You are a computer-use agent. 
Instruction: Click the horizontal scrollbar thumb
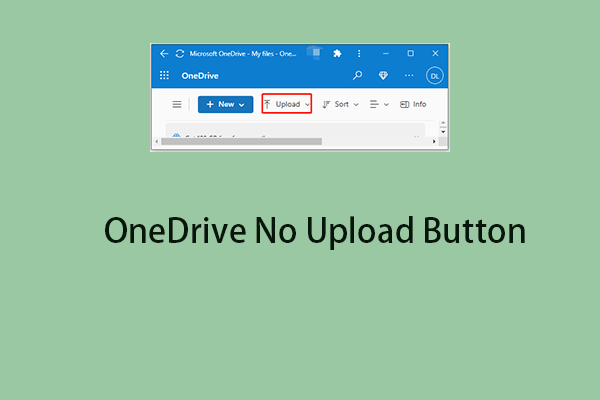[241, 142]
